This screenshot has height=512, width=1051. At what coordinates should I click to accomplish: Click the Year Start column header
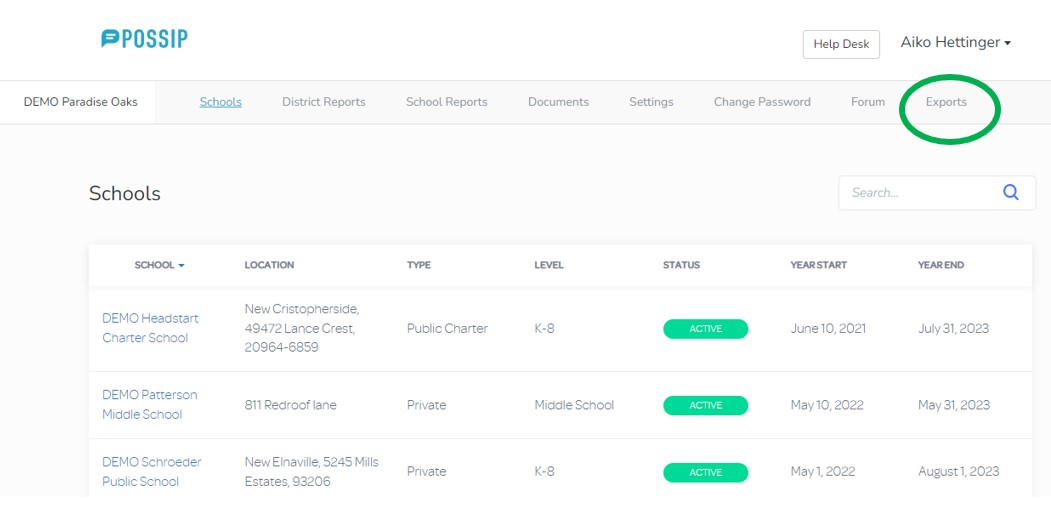pyautogui.click(x=818, y=265)
